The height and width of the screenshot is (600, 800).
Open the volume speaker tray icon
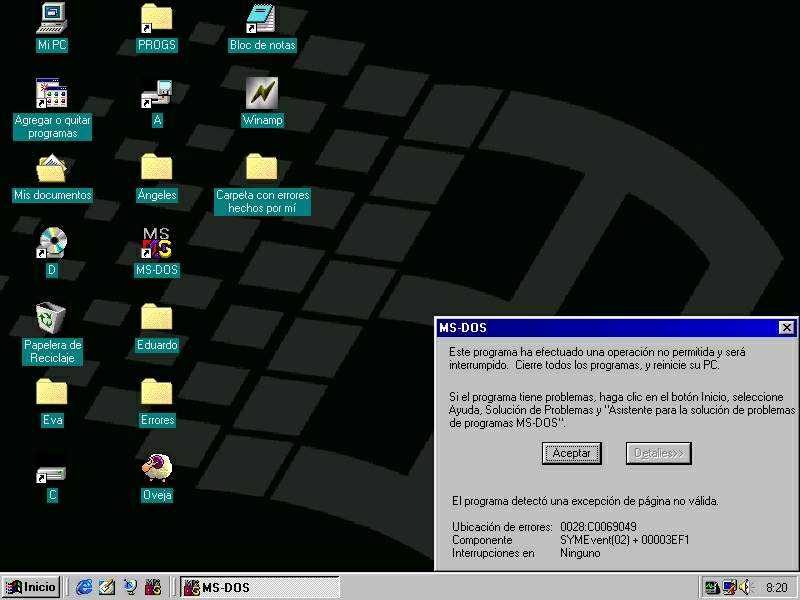(746, 587)
